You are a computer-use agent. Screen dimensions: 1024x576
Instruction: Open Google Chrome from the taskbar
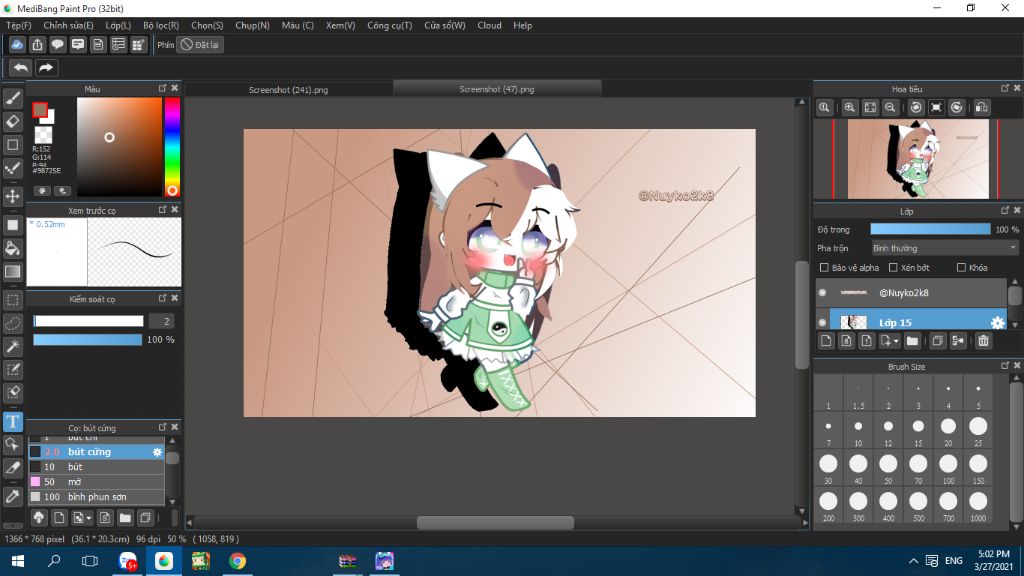(237, 561)
